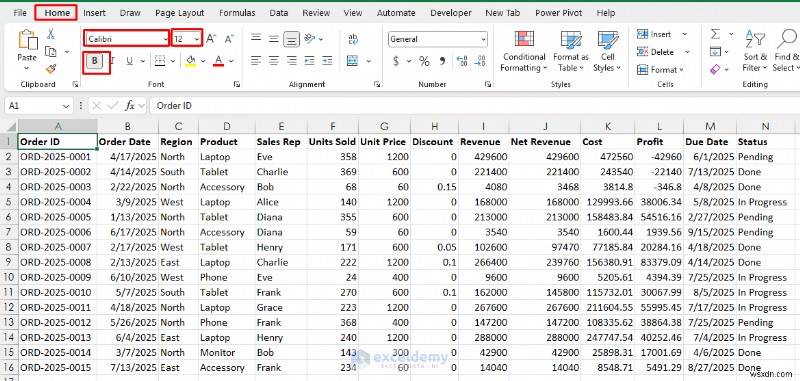Image resolution: width=800 pixels, height=381 pixels.
Task: Switch to the Data tab
Action: pyautogui.click(x=279, y=13)
